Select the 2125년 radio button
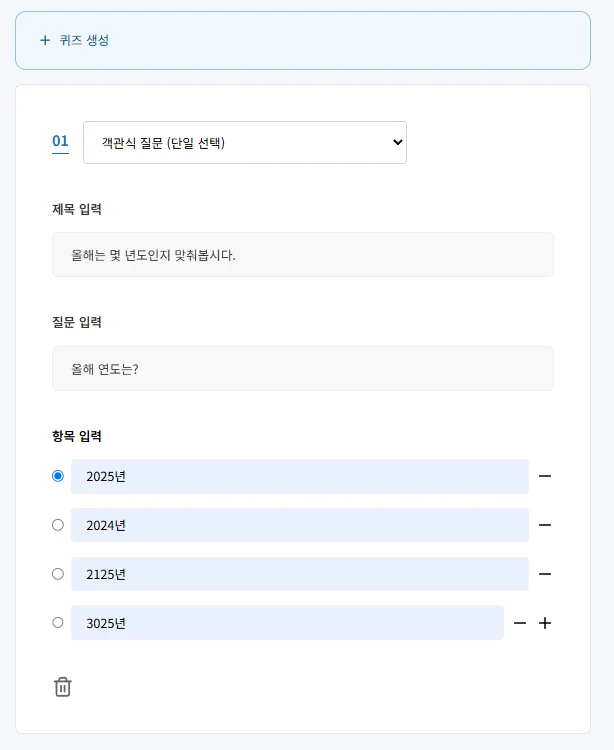The width and height of the screenshot is (614, 750). coord(58,574)
